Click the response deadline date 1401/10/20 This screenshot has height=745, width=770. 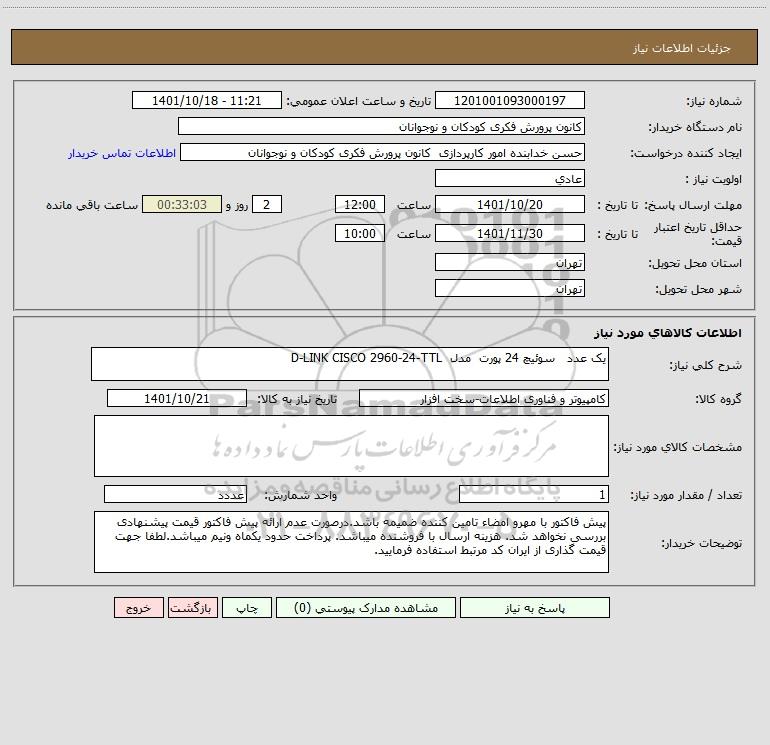(x=510, y=205)
